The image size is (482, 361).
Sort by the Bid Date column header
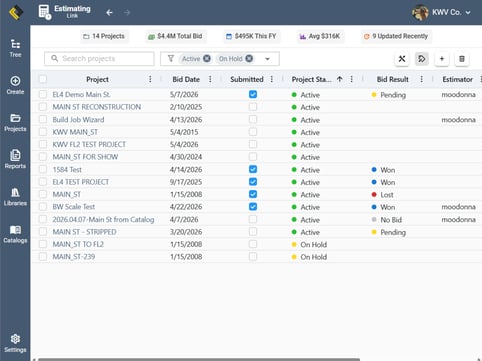[x=186, y=79]
